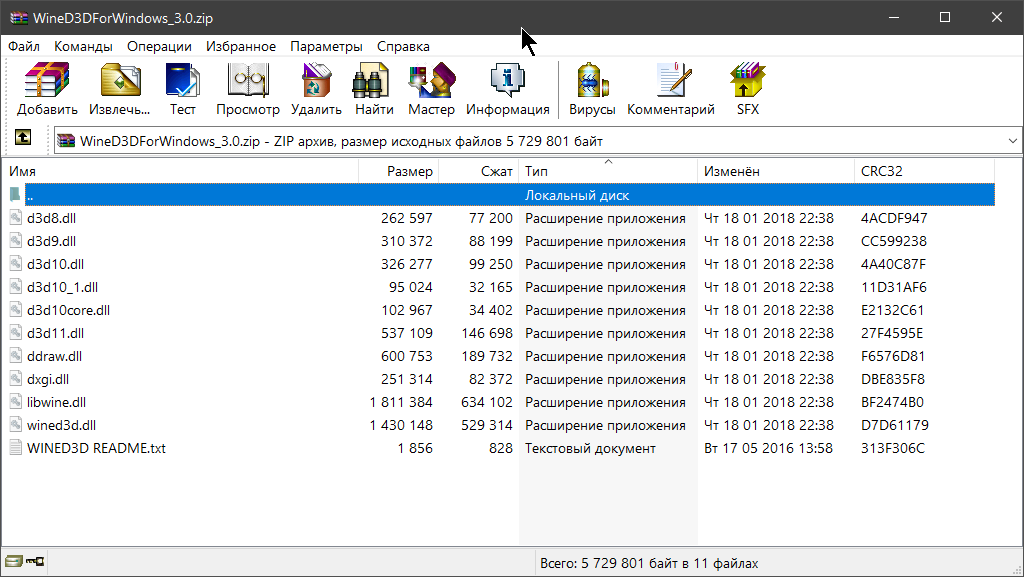
Task: Click the size value 1 430 148
Action: [x=401, y=425]
